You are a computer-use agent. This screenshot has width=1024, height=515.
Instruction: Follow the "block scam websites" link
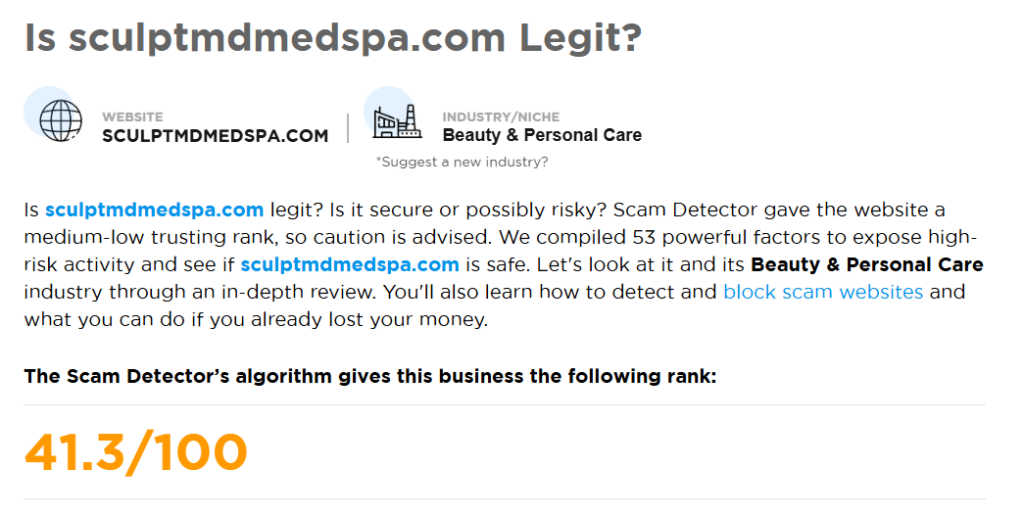coord(823,292)
